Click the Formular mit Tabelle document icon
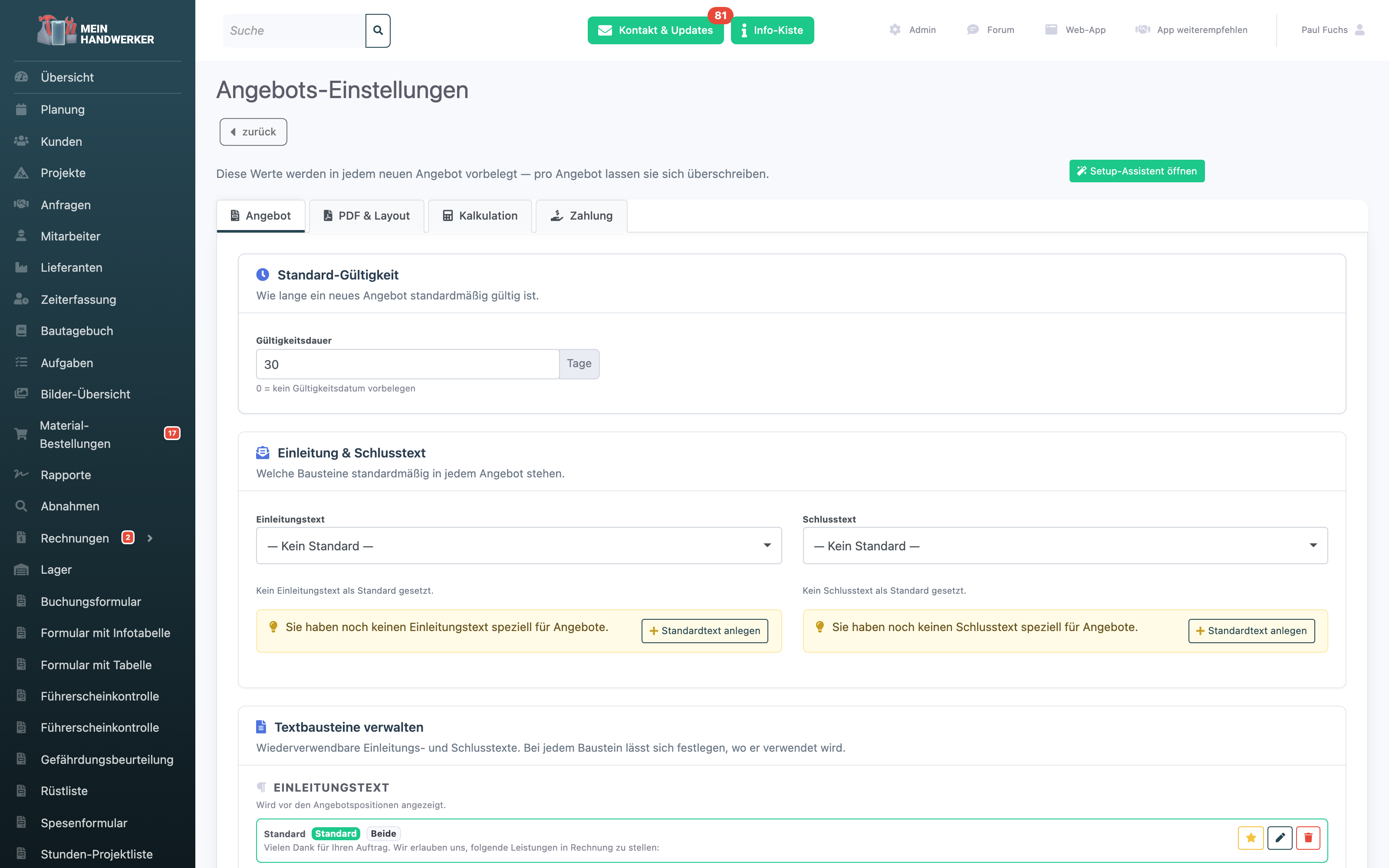The image size is (1389, 868). [21, 664]
